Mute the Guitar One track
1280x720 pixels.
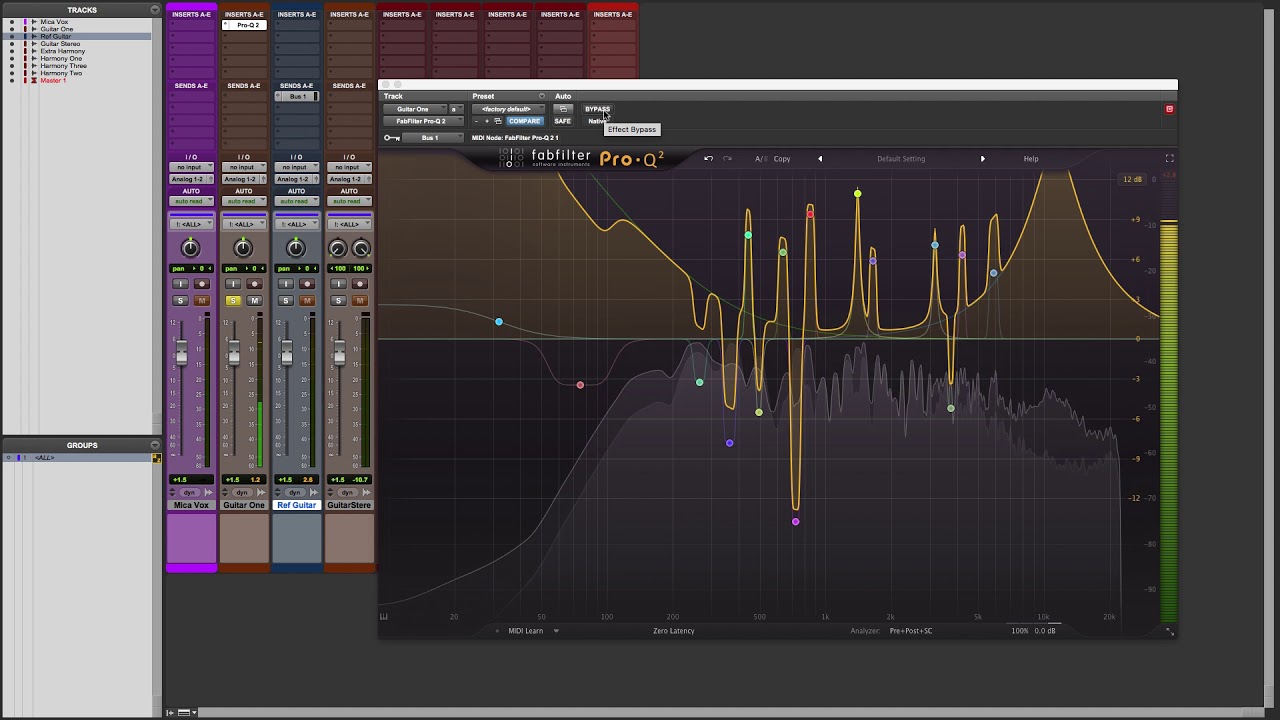tap(254, 301)
